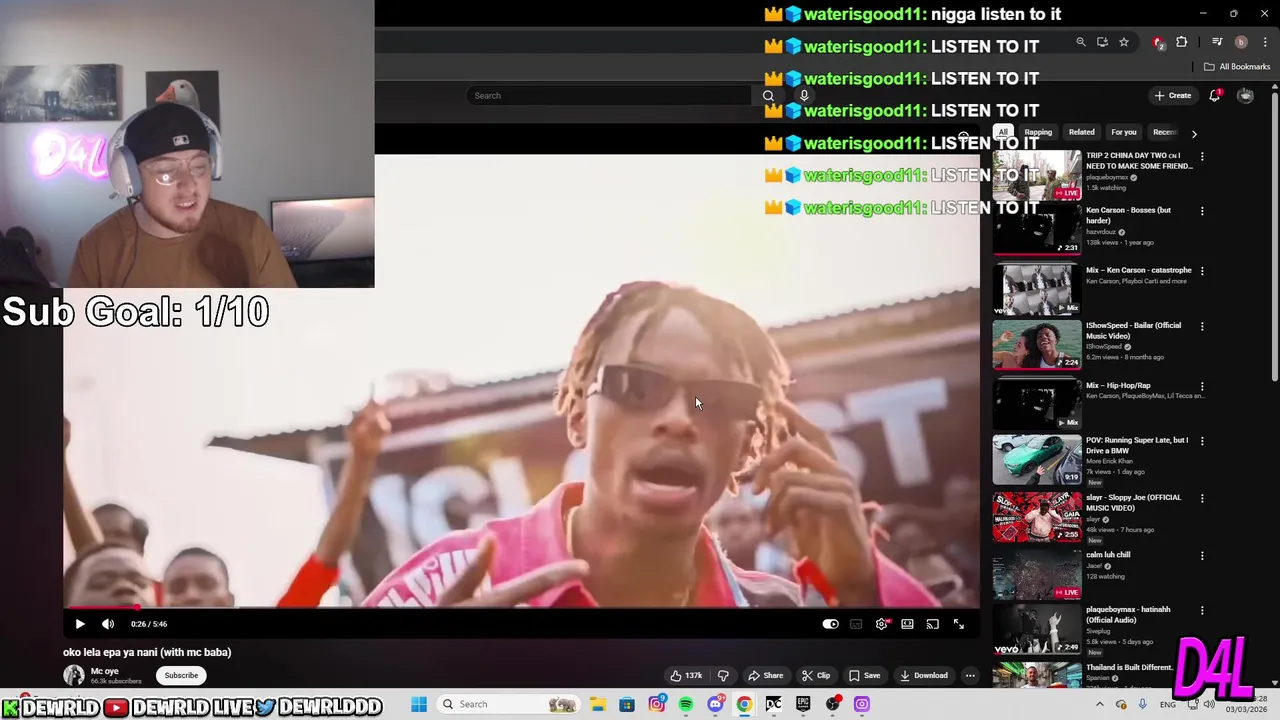Image resolution: width=1280 pixels, height=720 pixels.
Task: Save the video to a playlist
Action: 864,675
